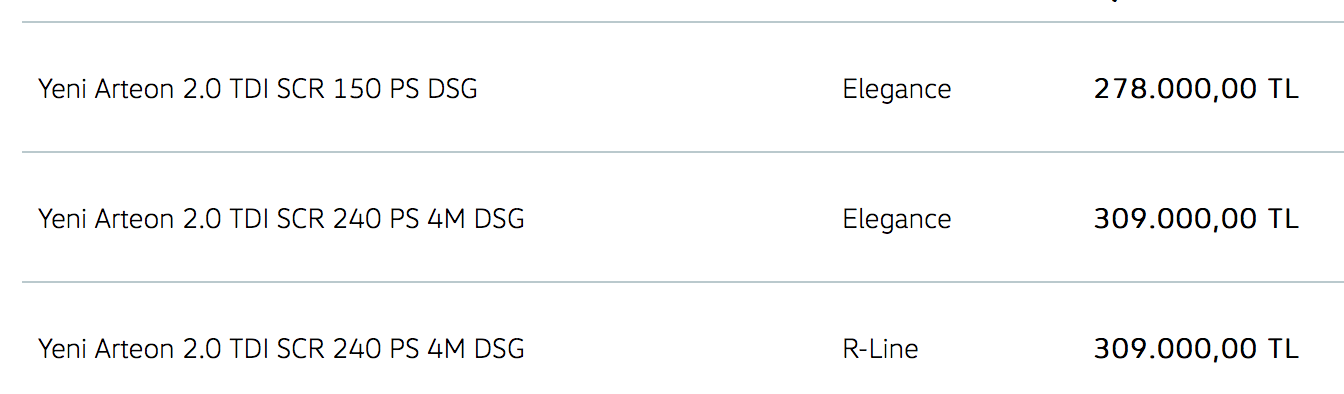Click the Elegance row 309.000,00 TL price

pyautogui.click(x=1196, y=219)
